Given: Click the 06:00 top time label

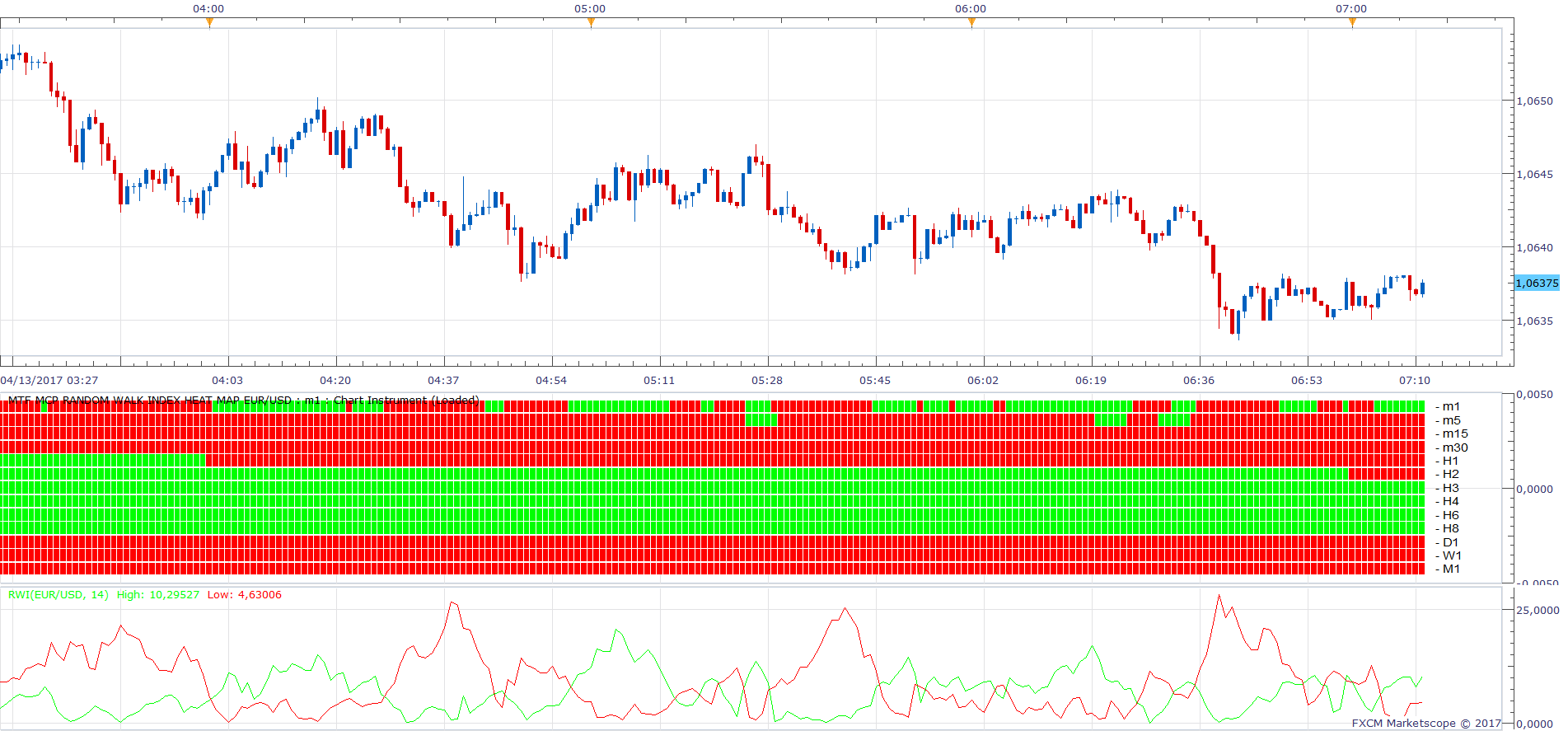Looking at the screenshot, I should click(971, 8).
